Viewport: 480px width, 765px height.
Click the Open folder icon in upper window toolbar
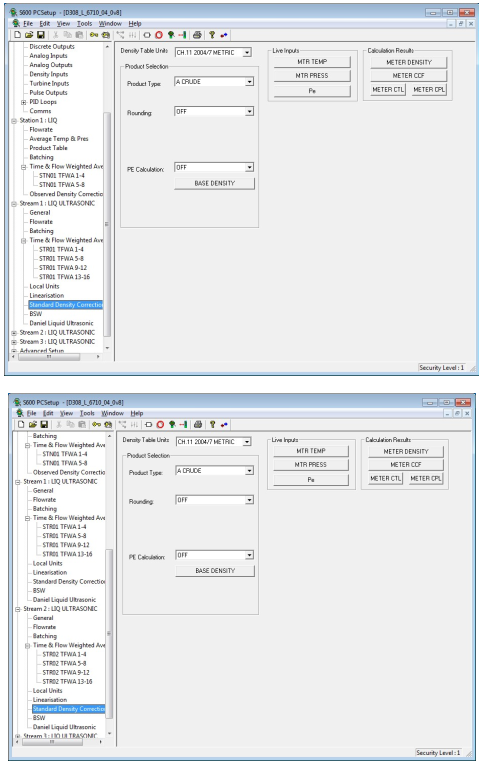(29, 35)
